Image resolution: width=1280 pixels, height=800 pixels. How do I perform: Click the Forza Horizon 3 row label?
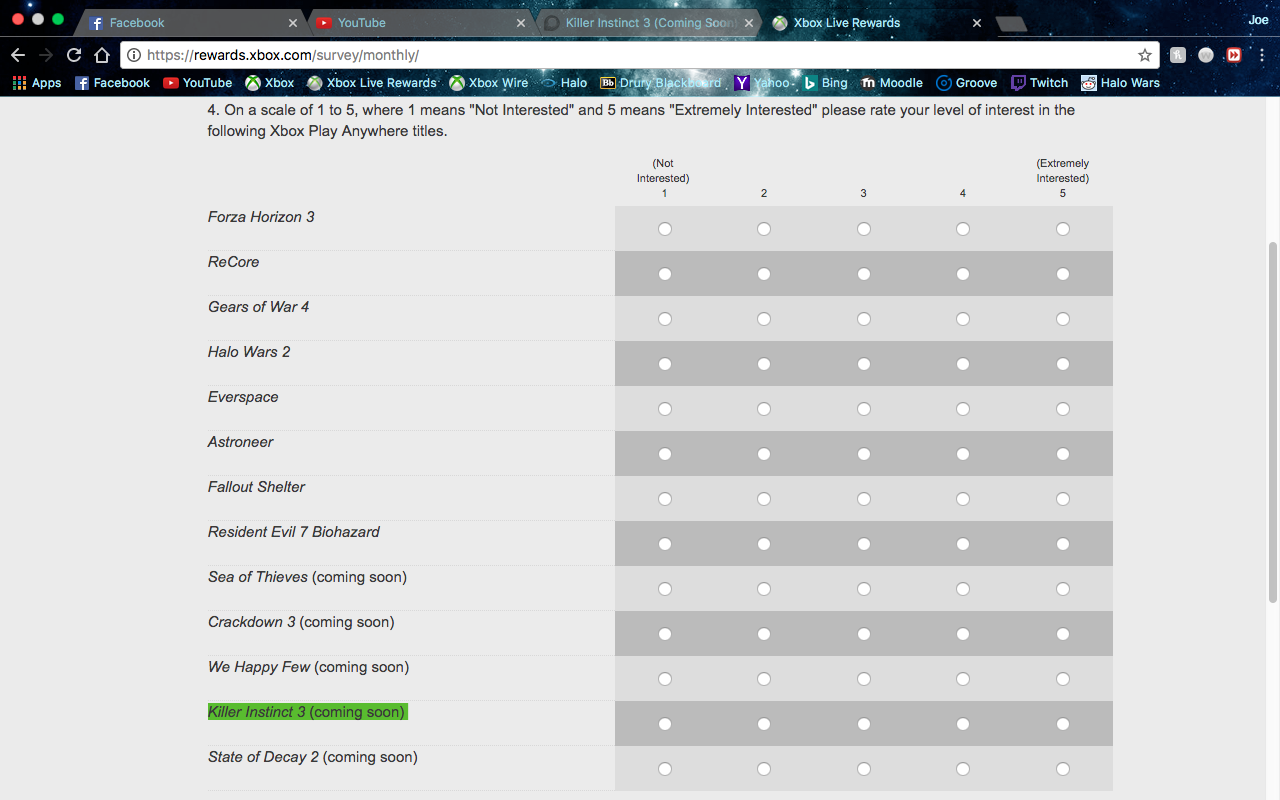click(x=261, y=217)
